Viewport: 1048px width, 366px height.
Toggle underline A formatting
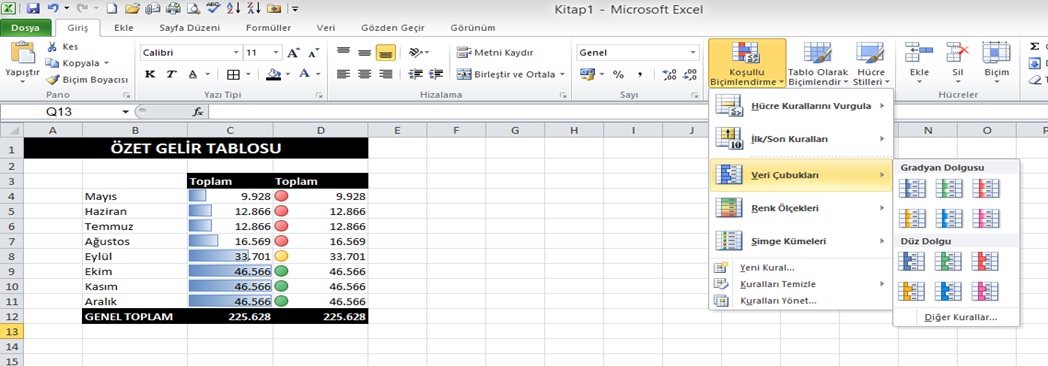click(192, 74)
